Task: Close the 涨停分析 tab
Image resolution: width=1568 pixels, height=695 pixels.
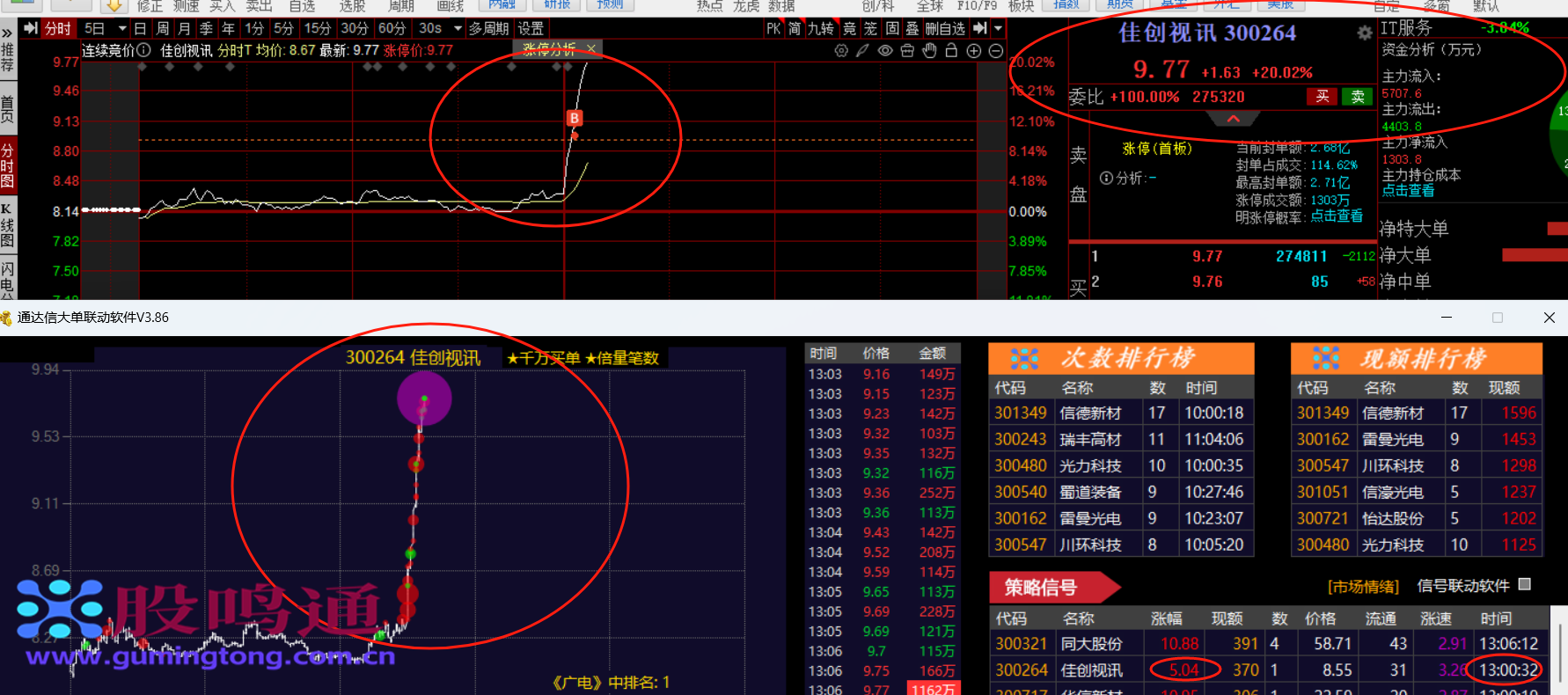Action: tap(591, 48)
